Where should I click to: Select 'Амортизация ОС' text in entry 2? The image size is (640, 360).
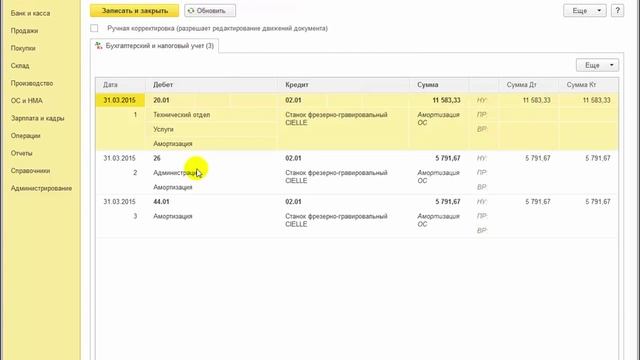click(438, 177)
